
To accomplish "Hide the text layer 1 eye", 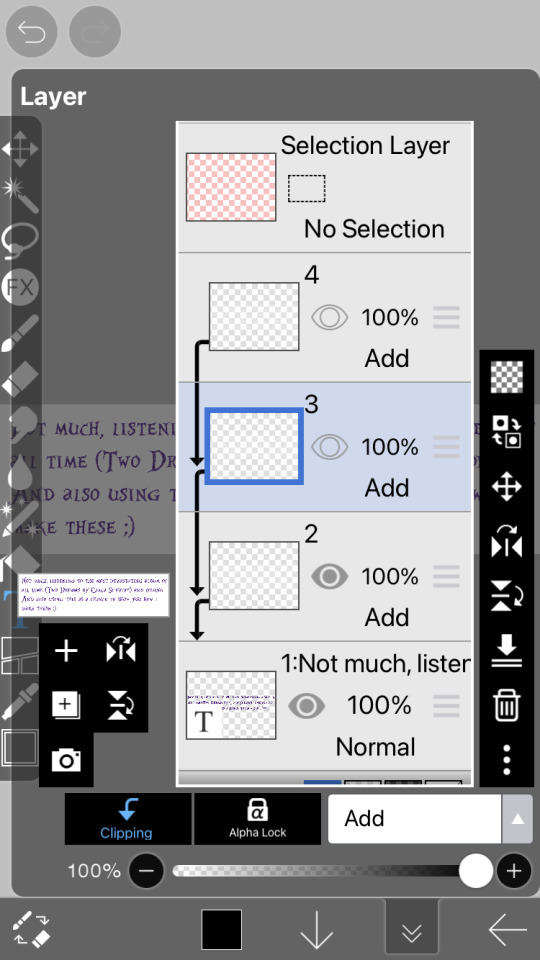I will [x=306, y=706].
